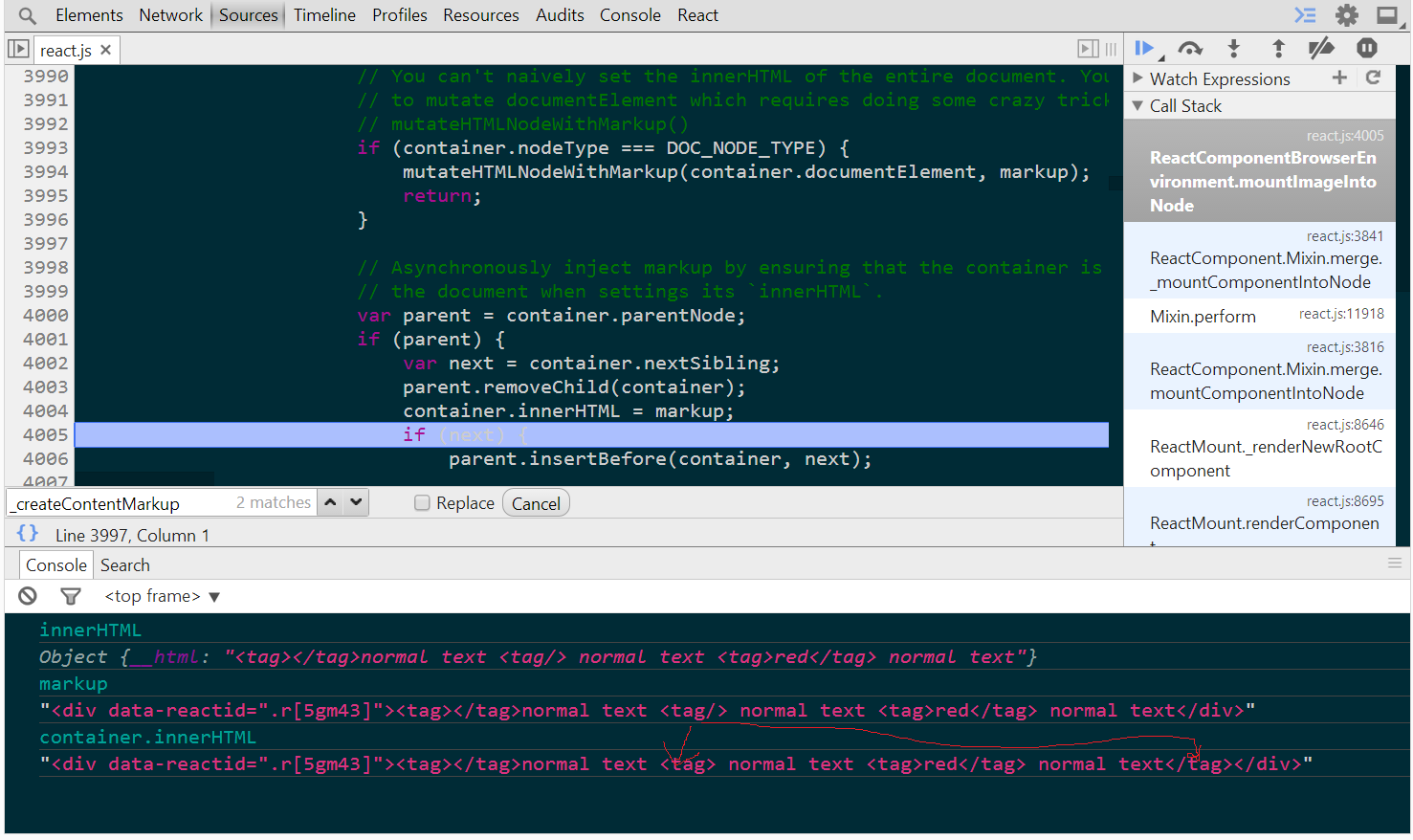Select the react.js file tab
1413x840 pixels.
tap(66, 50)
